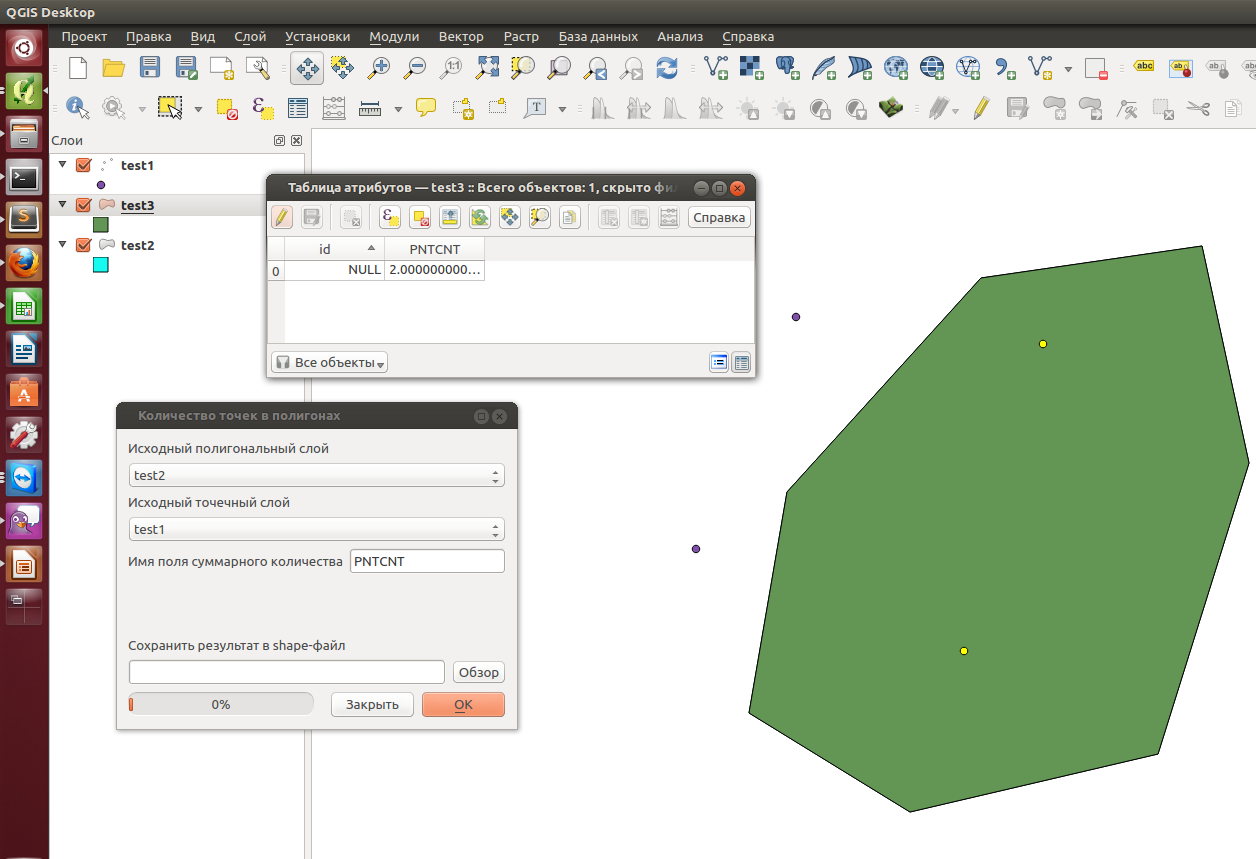Click the Обзор browse button
Image resolution: width=1256 pixels, height=859 pixels.
[x=478, y=672]
